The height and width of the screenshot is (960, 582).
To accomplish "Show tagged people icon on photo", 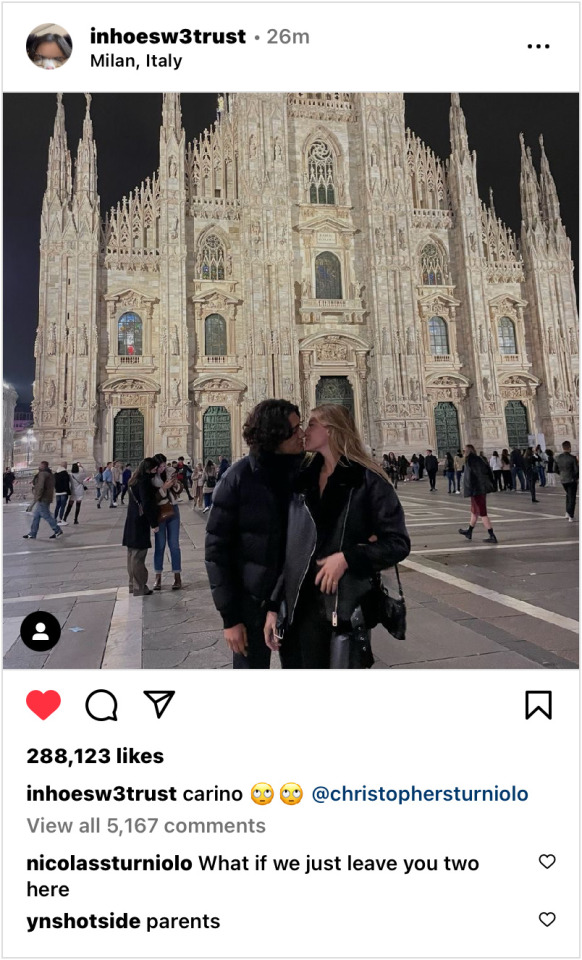I will click(x=40, y=631).
